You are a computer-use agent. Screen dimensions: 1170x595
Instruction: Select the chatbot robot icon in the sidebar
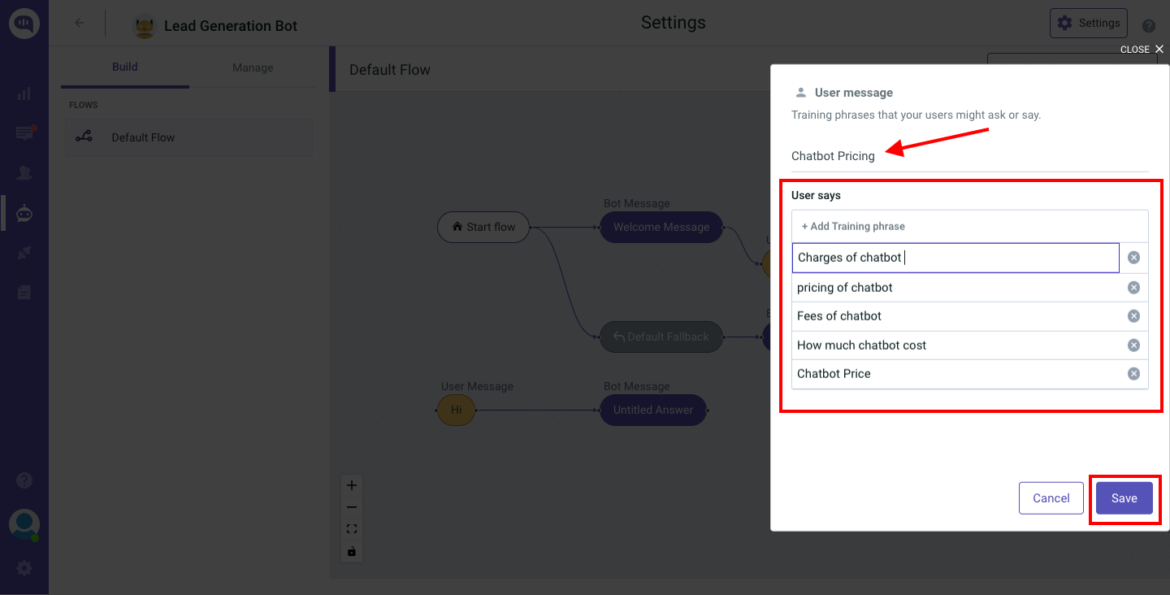[24, 212]
